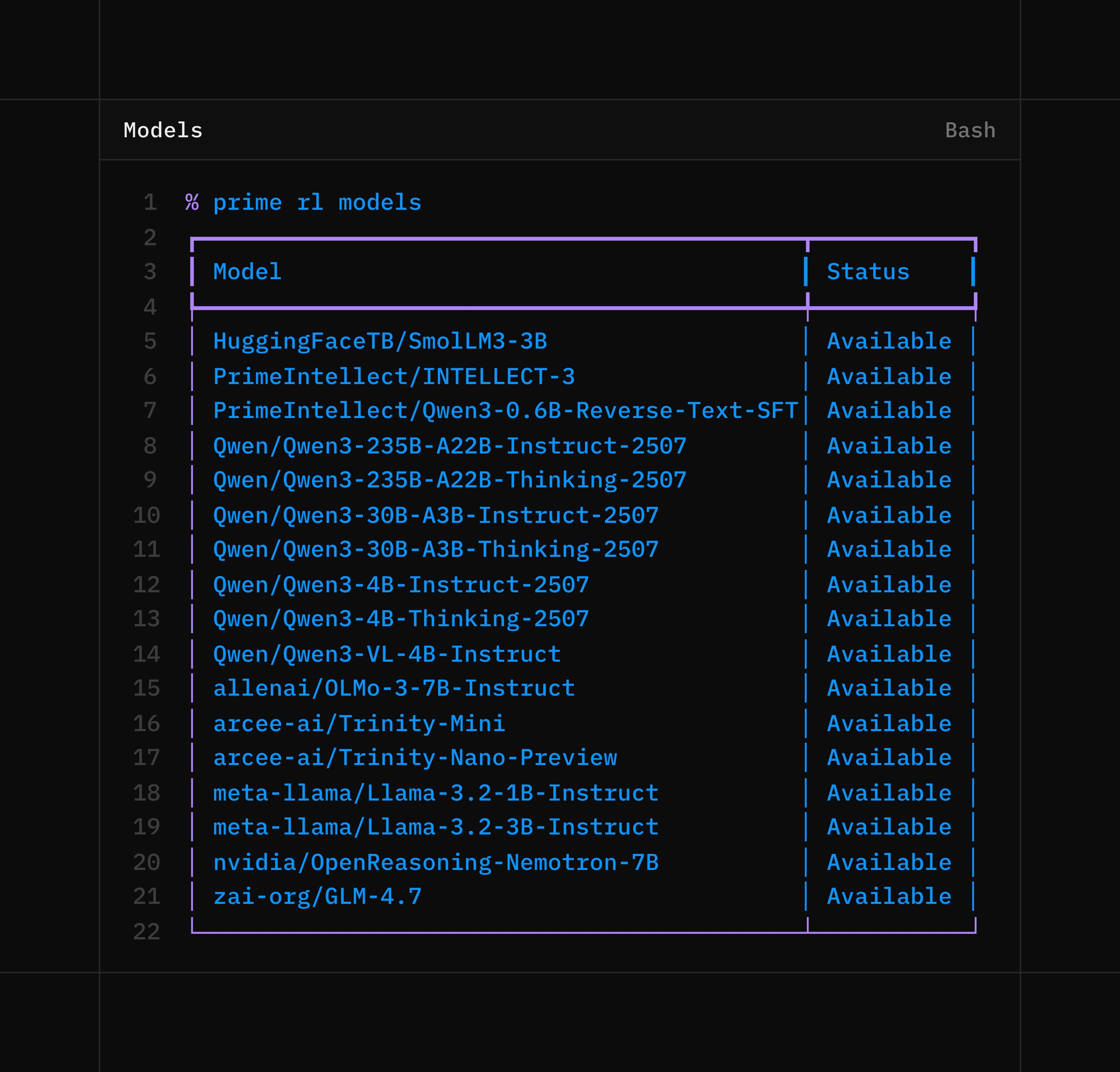The width and height of the screenshot is (1120, 1072).
Task: Click the Model column header
Action: click(x=247, y=272)
